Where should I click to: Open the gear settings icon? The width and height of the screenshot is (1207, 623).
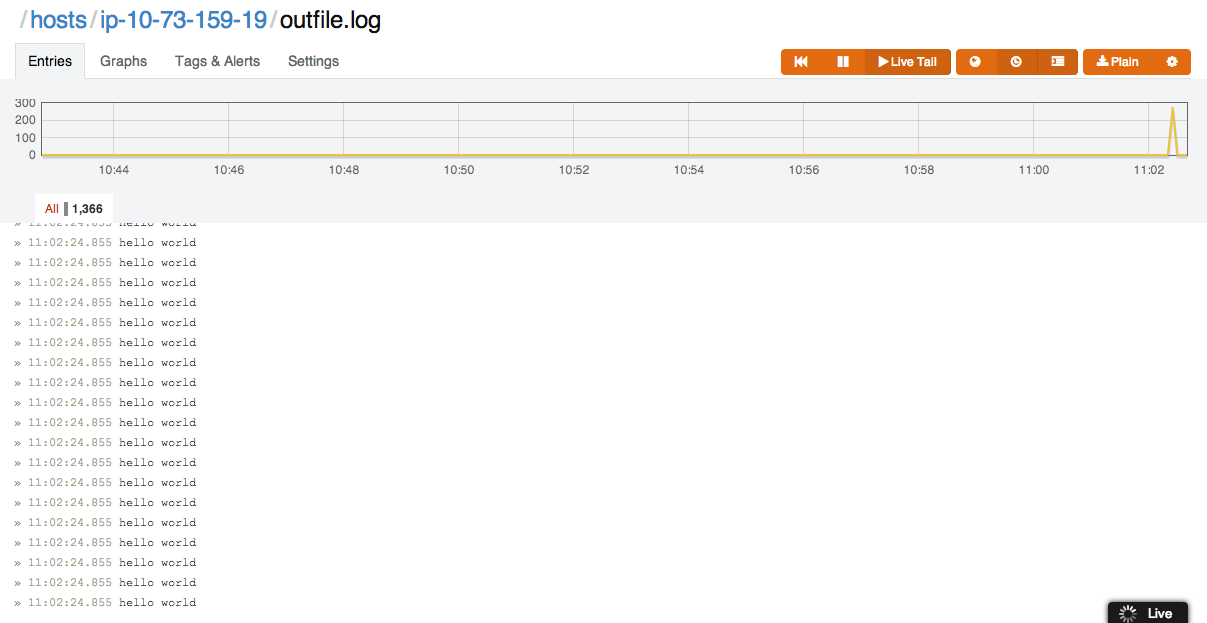(1171, 62)
